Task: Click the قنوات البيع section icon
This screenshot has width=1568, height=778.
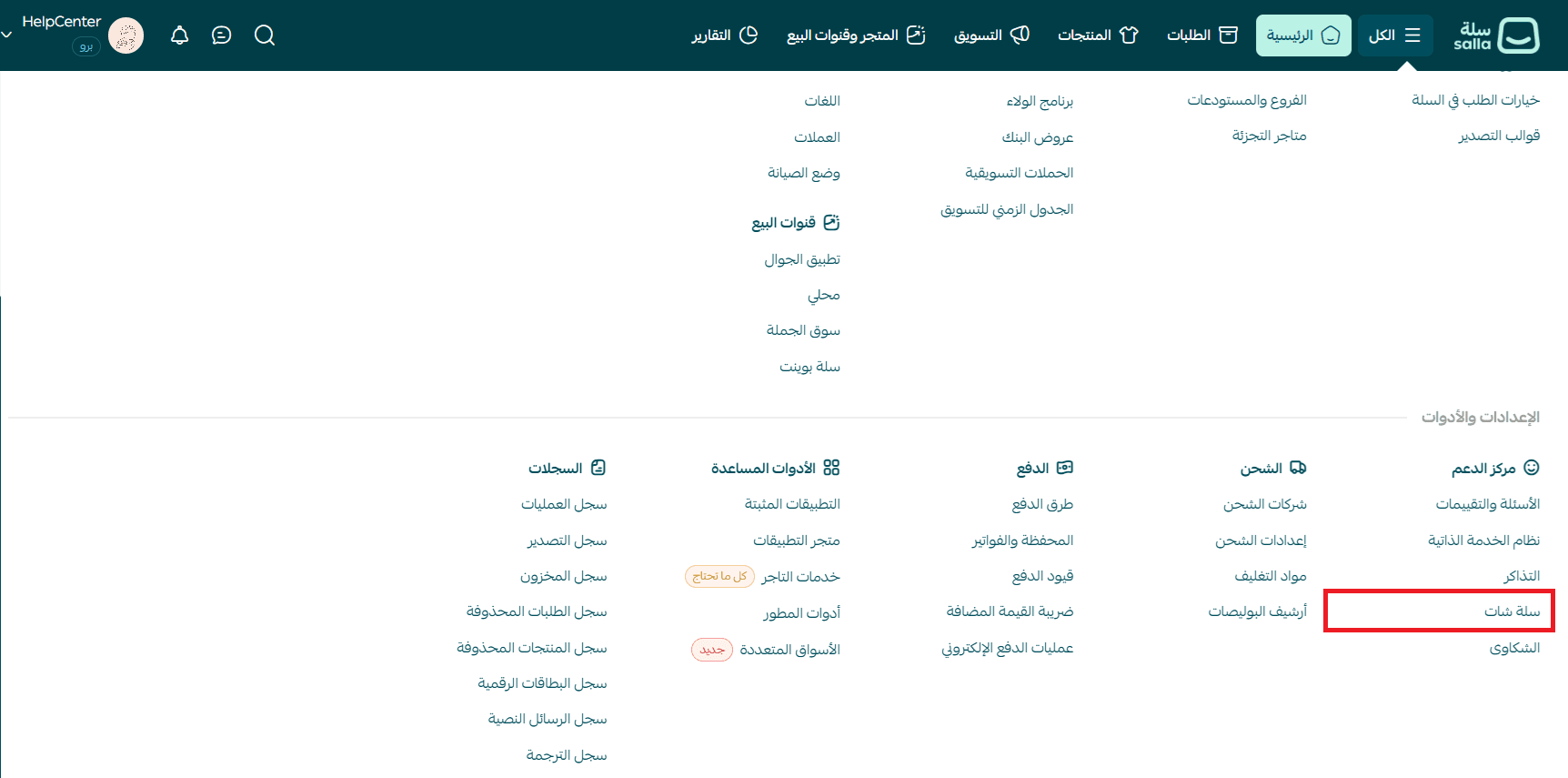Action: point(831,223)
